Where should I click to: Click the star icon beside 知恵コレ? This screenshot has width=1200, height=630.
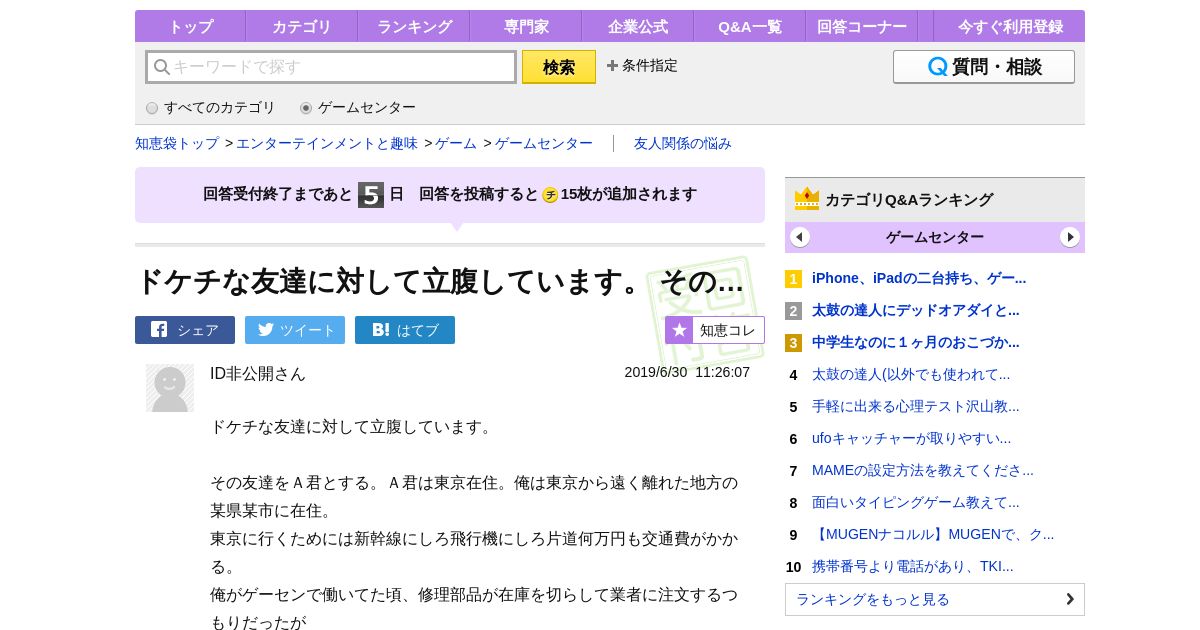679,330
